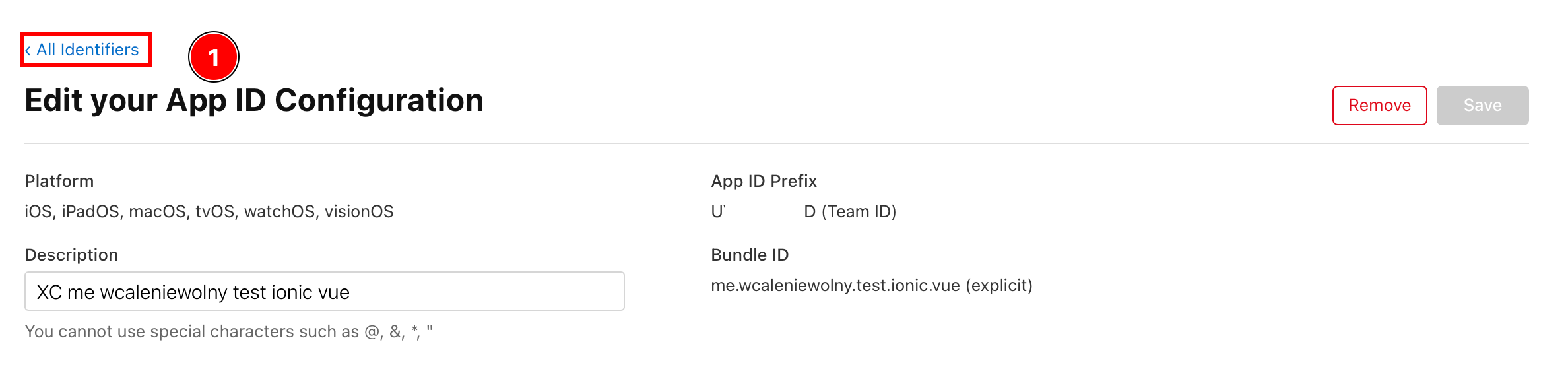Click the back chevron before All Identifiers
Image resolution: width=1568 pixels, height=371 pixels.
click(28, 51)
